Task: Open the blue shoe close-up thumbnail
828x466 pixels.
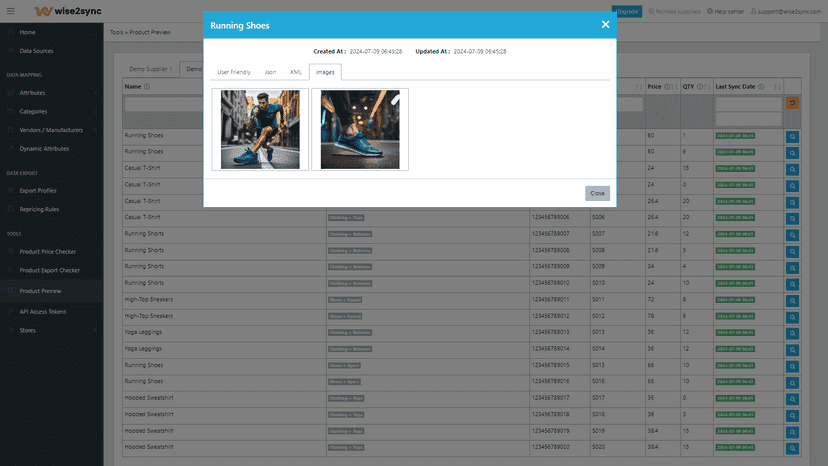Action: [360, 129]
